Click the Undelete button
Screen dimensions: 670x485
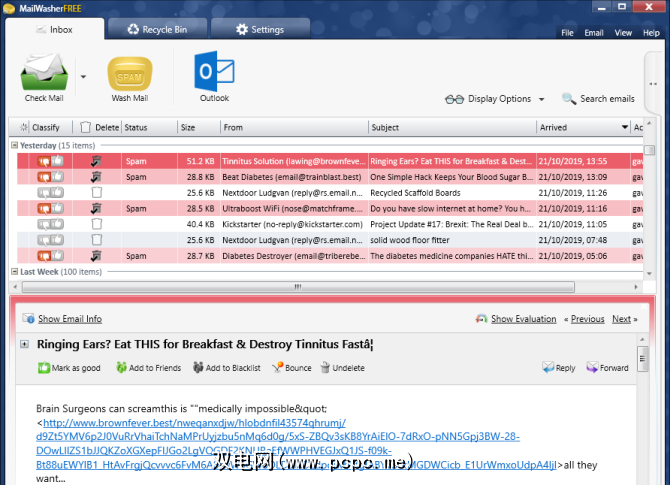tap(342, 368)
